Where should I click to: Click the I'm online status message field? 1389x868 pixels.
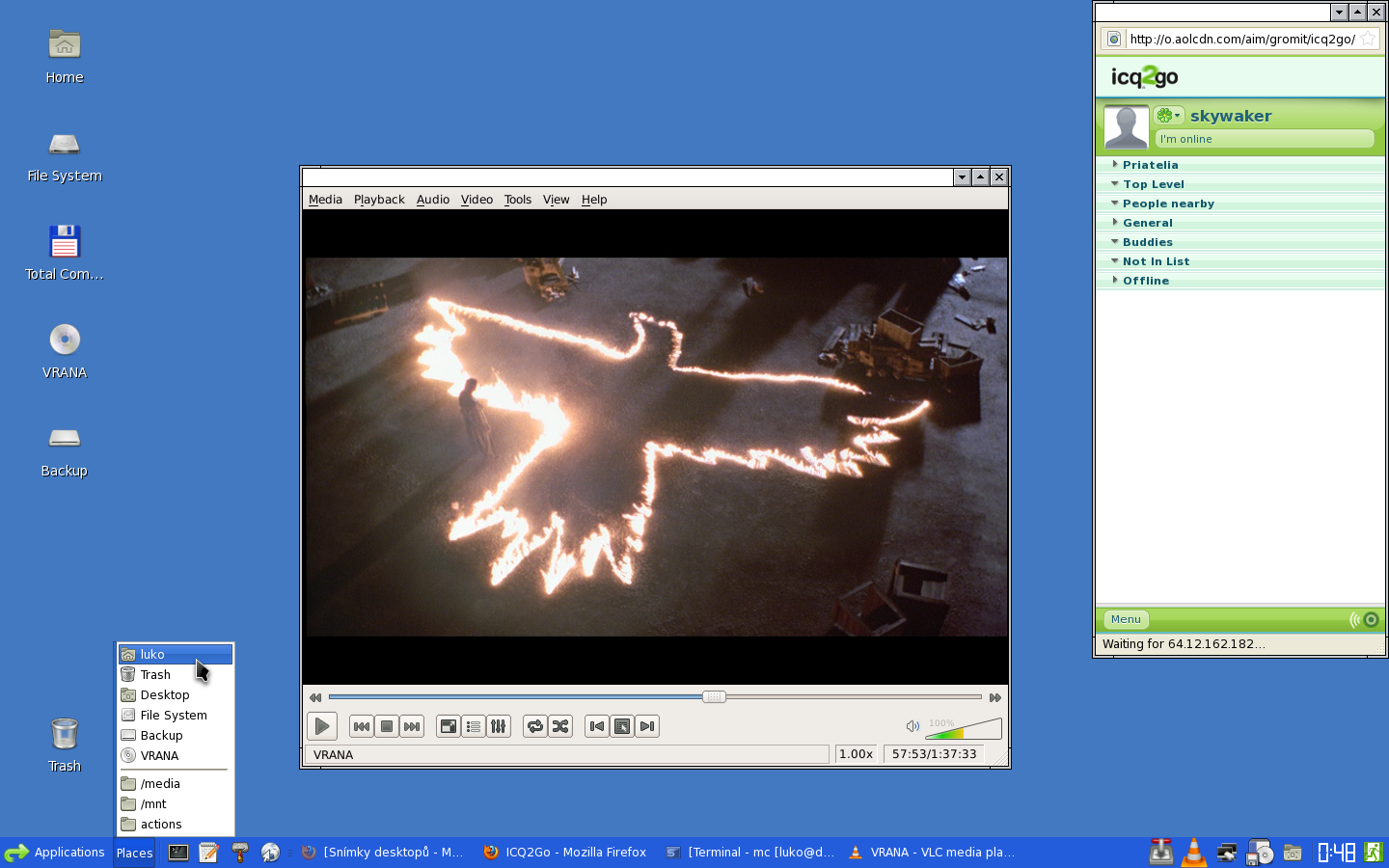tap(1265, 139)
